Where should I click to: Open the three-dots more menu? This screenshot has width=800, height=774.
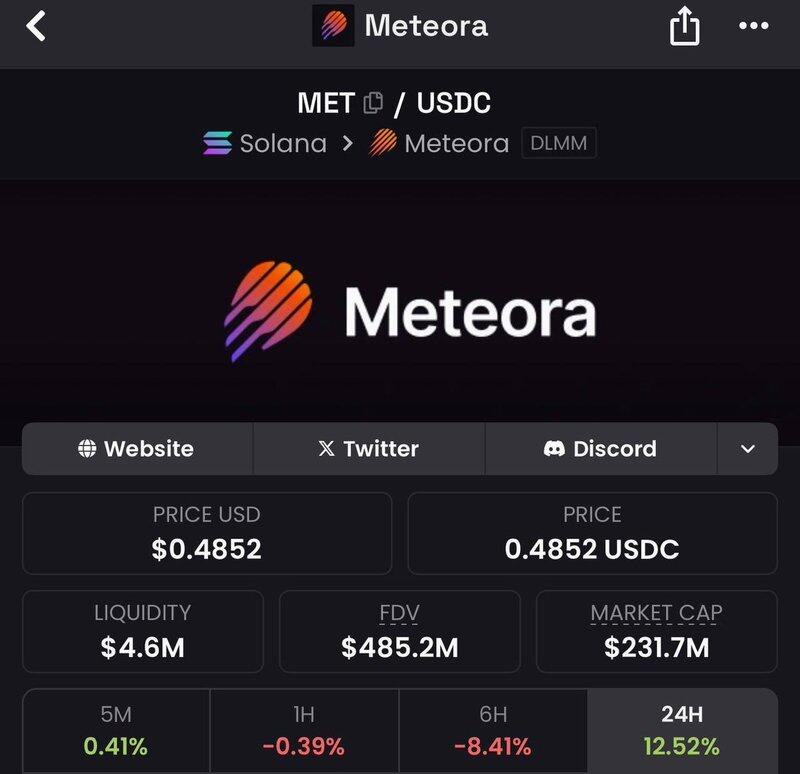point(753,26)
